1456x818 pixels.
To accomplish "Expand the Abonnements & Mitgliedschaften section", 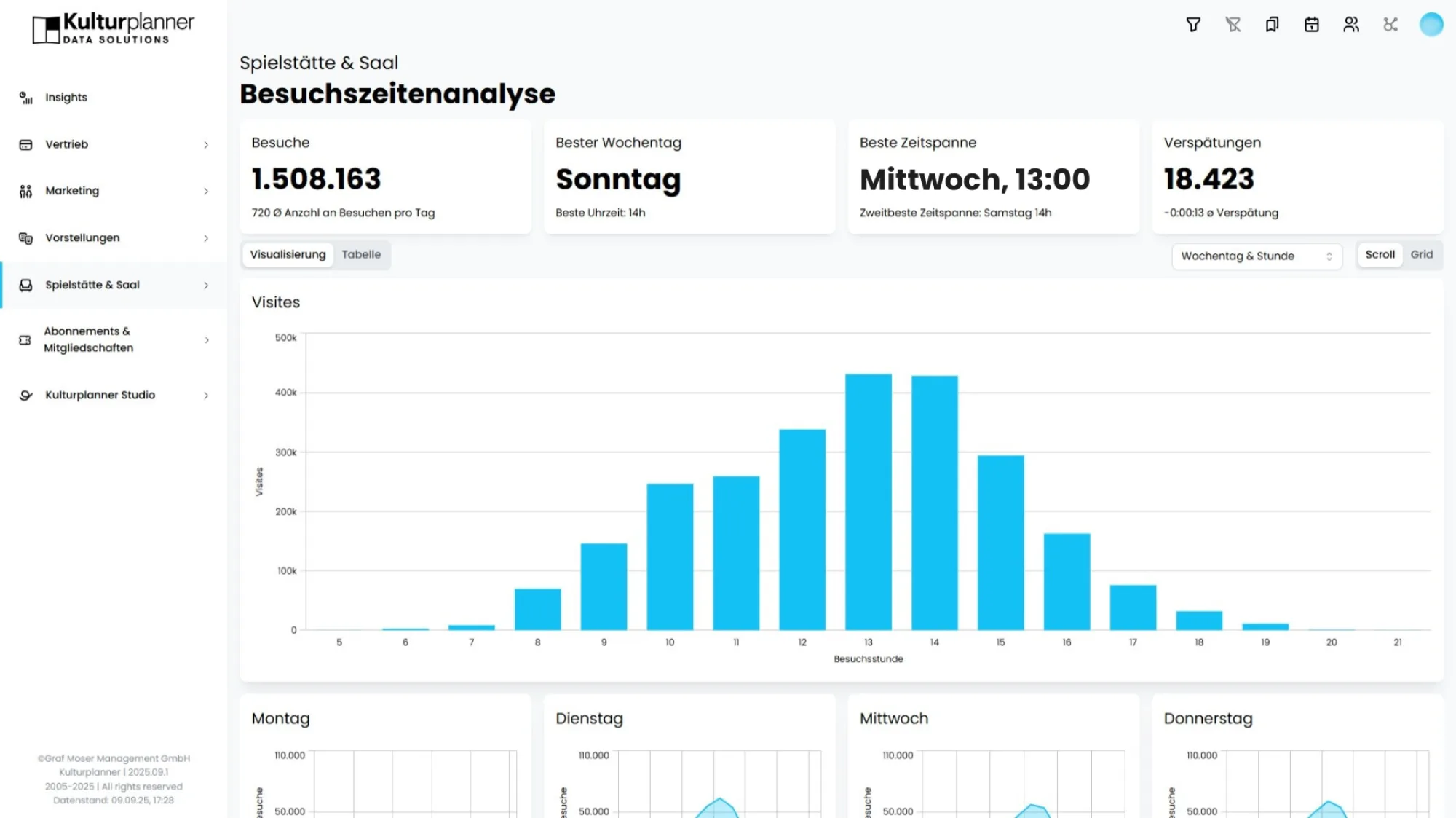I will [x=86, y=339].
